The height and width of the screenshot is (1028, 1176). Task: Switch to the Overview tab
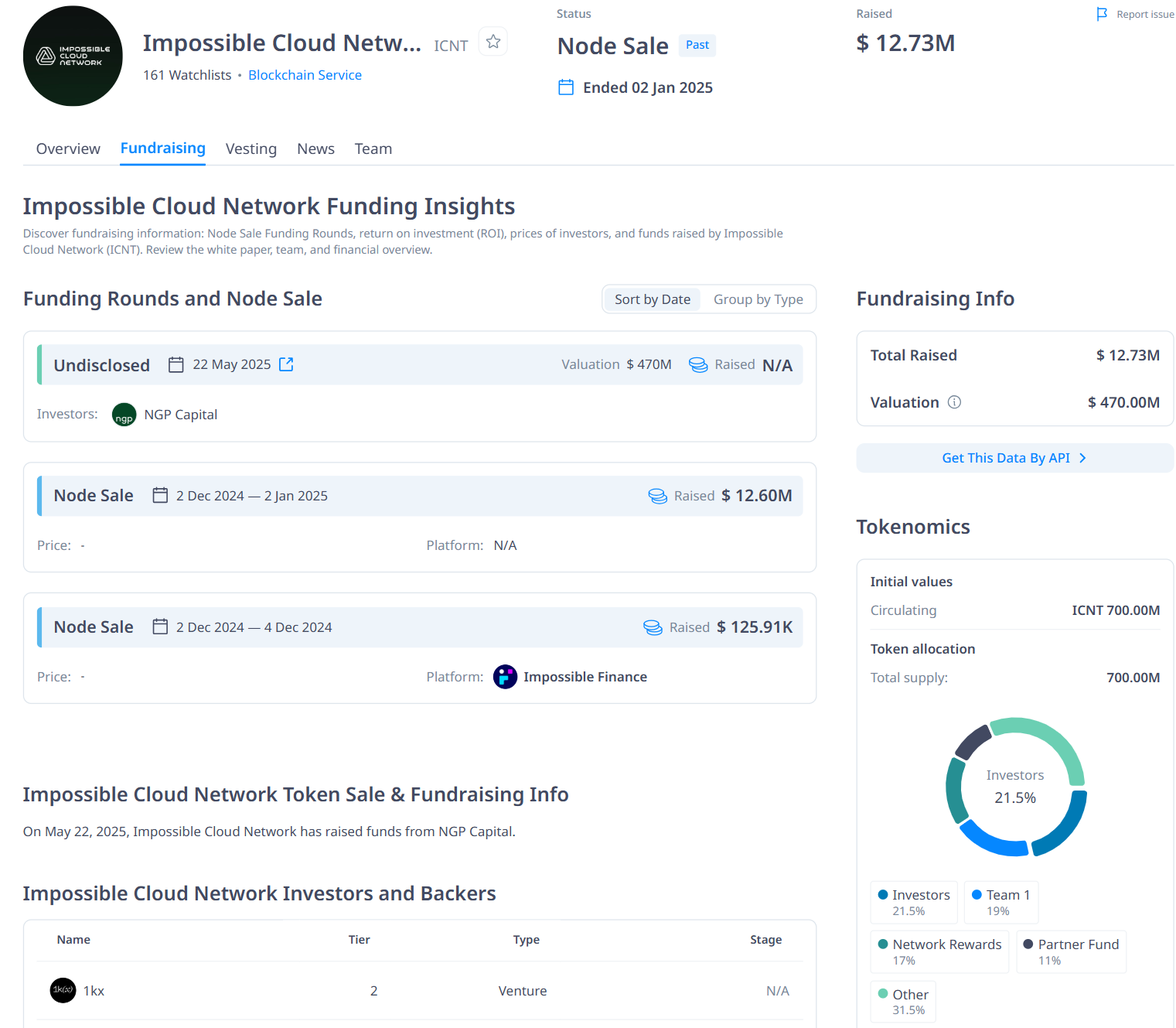pyautogui.click(x=68, y=149)
